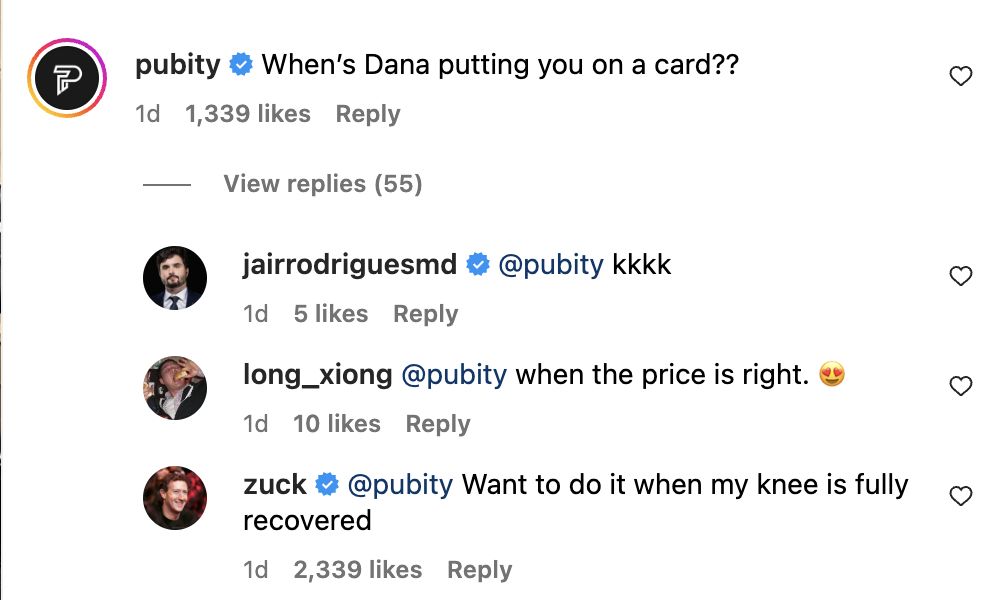Reply to long_xiong's comment
1000x600 pixels.
tap(437, 424)
